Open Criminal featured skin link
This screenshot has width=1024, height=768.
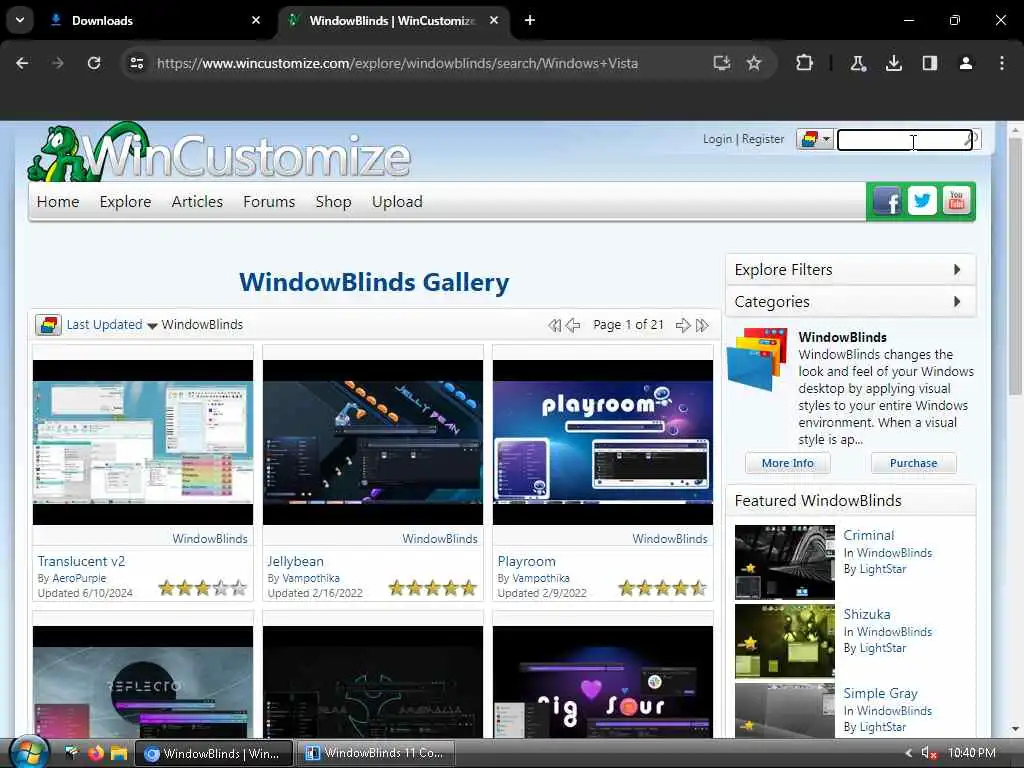coord(869,535)
